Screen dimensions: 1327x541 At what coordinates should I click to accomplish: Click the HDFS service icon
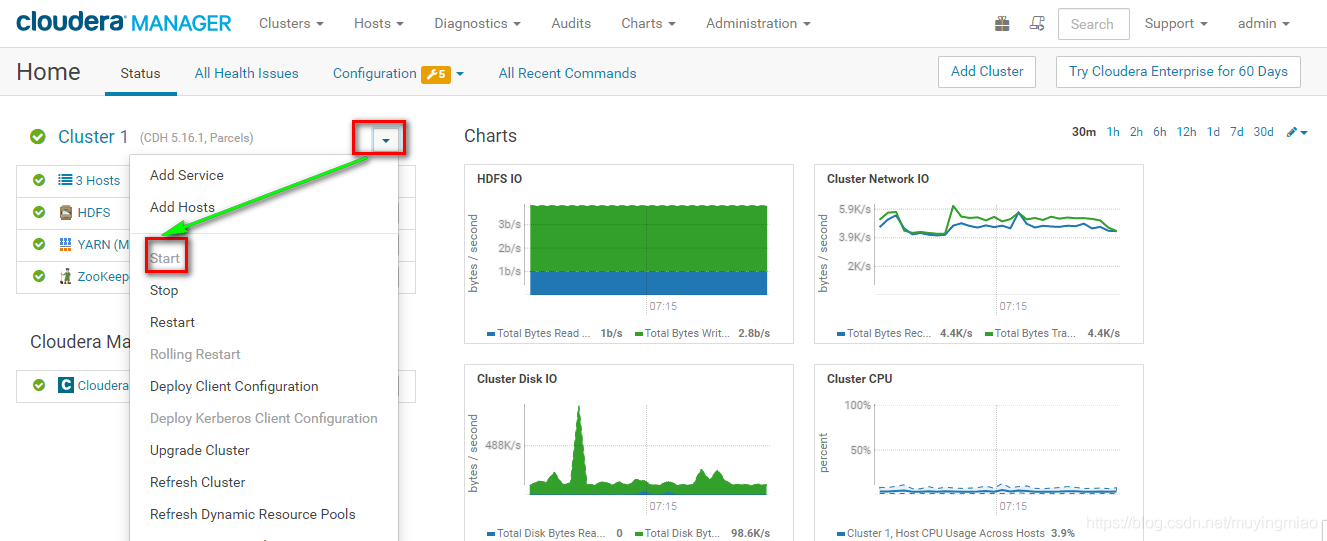65,212
